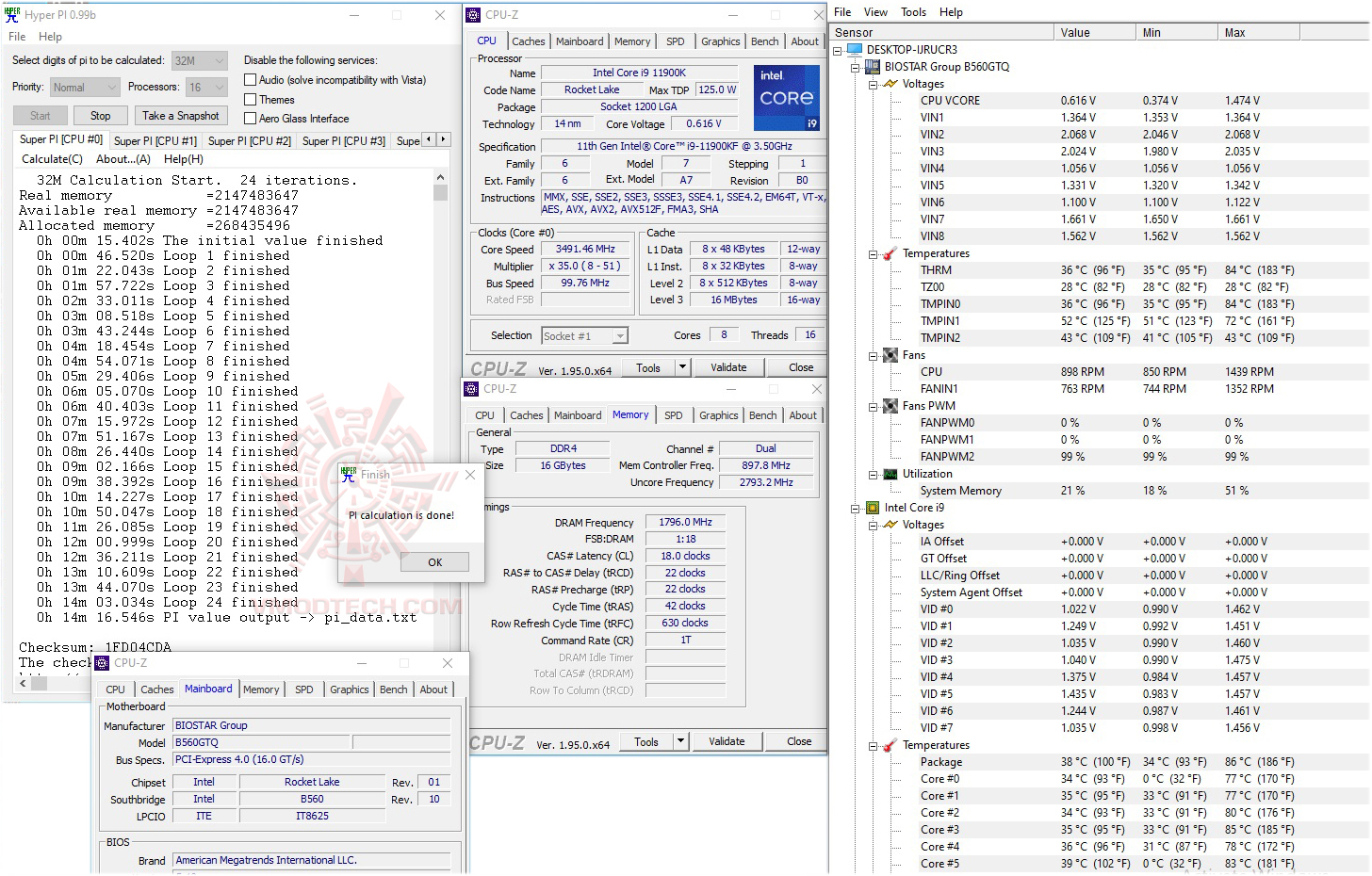Click the Super PI output vertical scrollbar thumb
The image size is (1372, 876).
440,193
